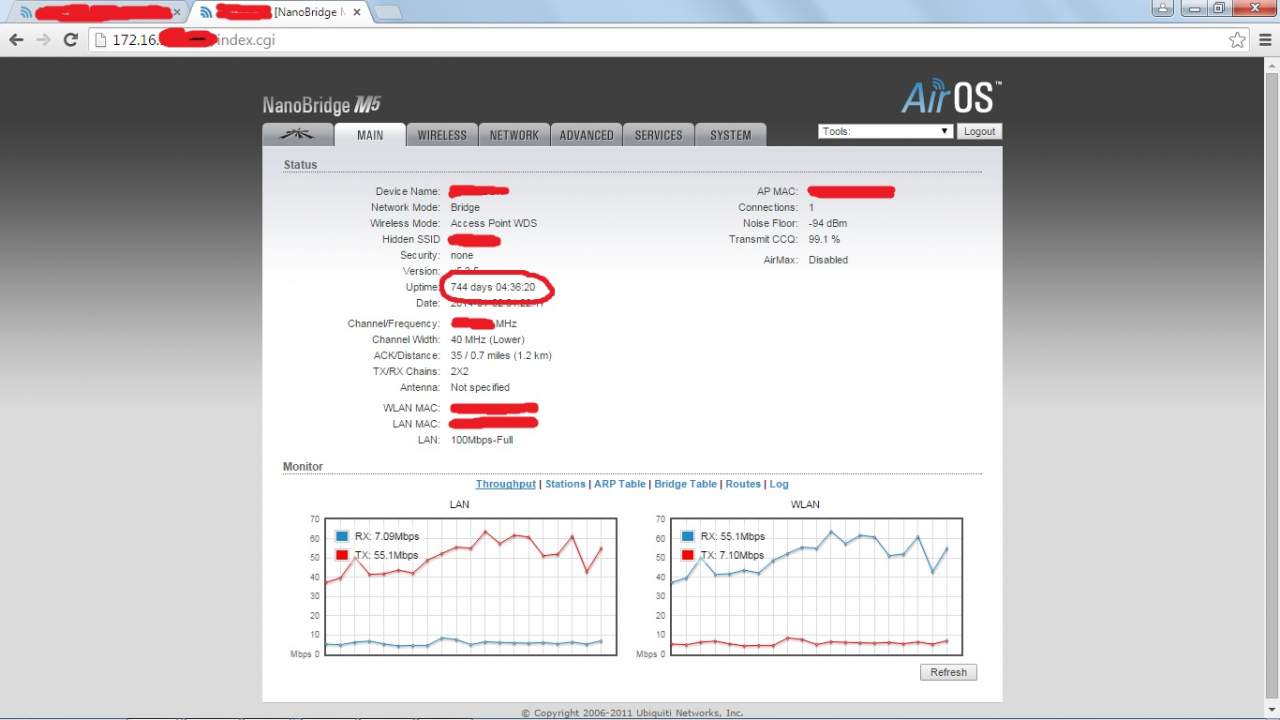
Task: Open the Stations monitor link
Action: (x=565, y=484)
